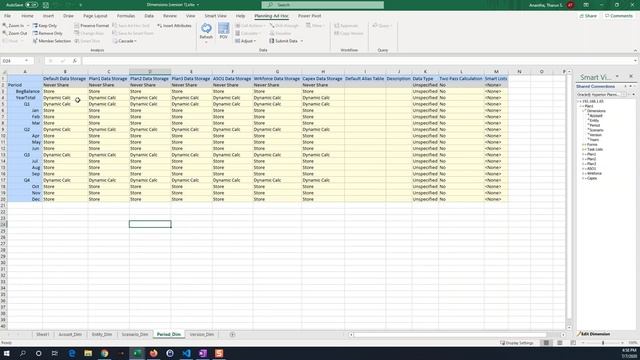The width and height of the screenshot is (640, 360).
Task: Switch to the Home ribbon tab
Action: click(27, 16)
